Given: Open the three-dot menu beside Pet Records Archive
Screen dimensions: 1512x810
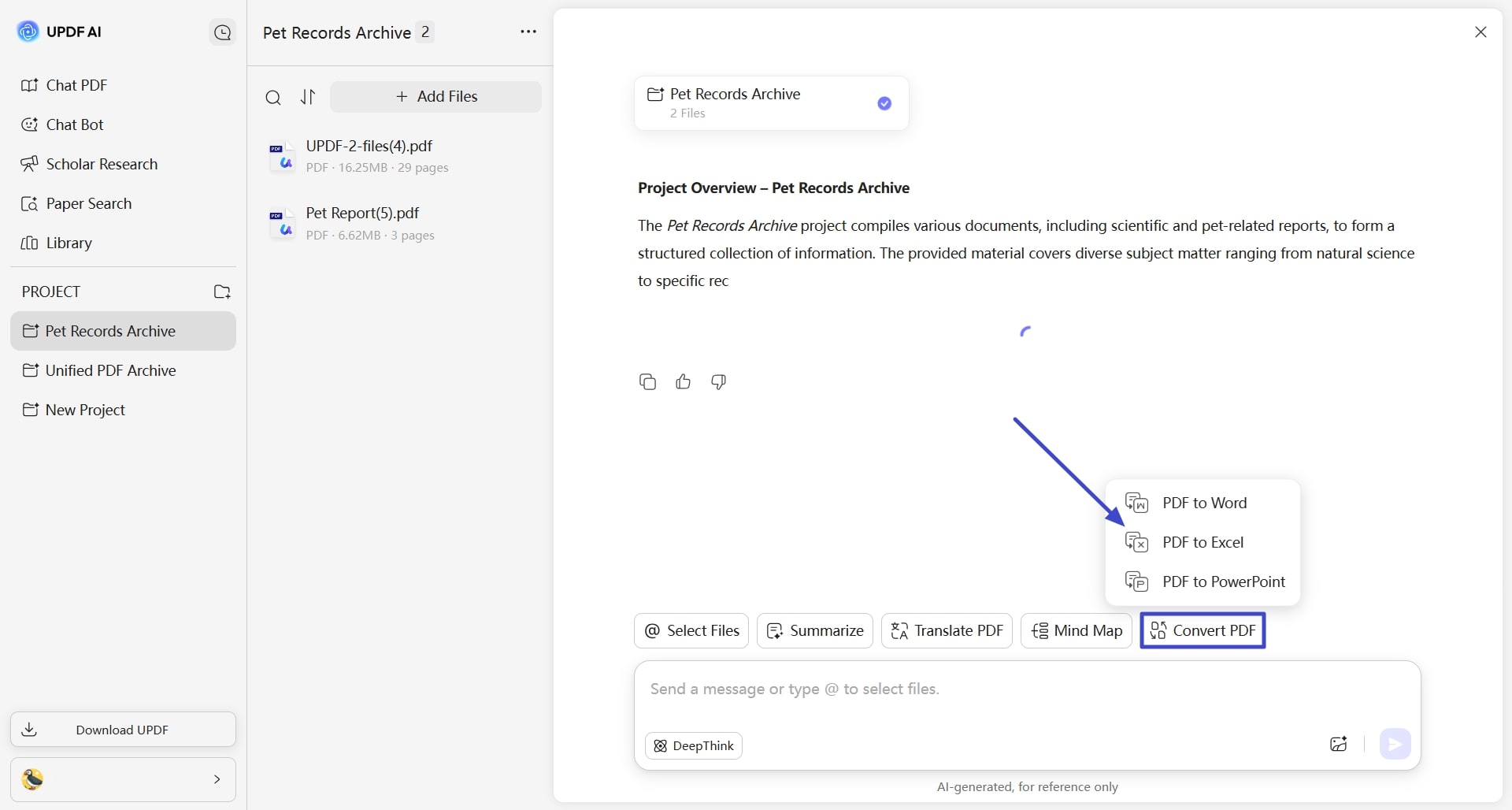Looking at the screenshot, I should click(x=528, y=32).
